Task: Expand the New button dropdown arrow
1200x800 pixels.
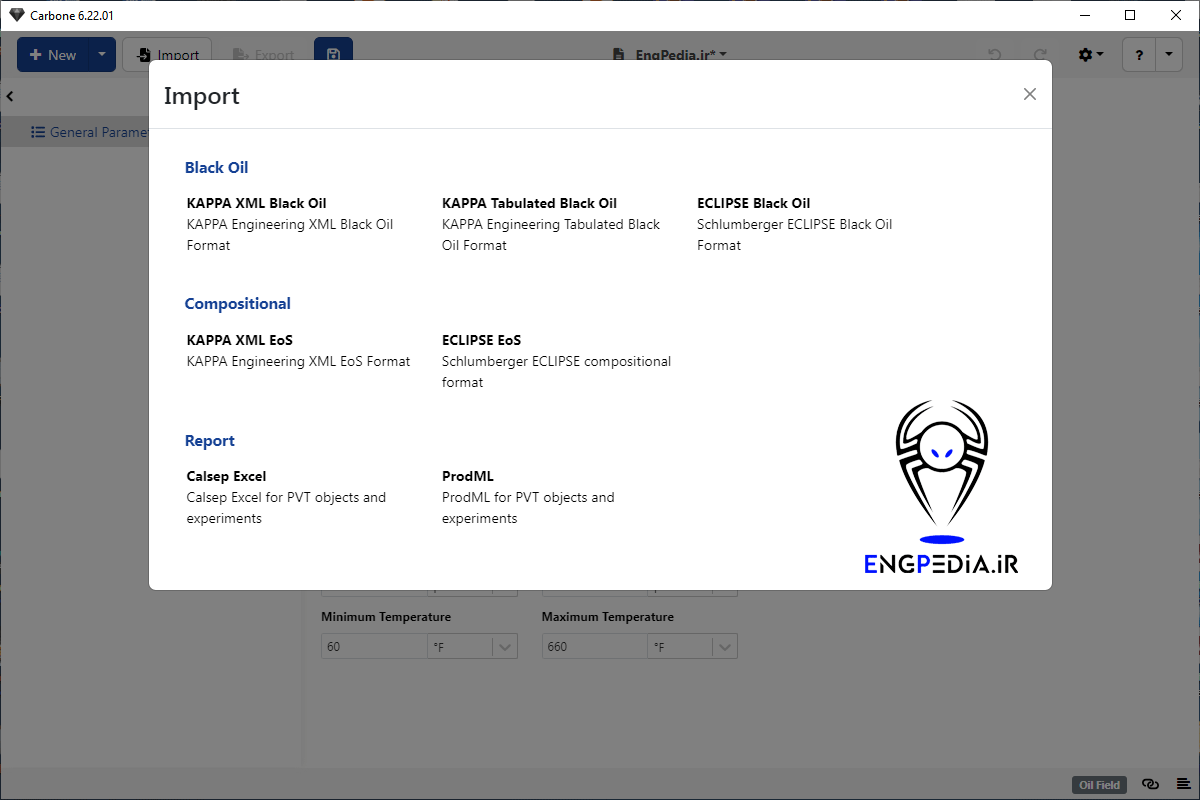Action: [101, 55]
